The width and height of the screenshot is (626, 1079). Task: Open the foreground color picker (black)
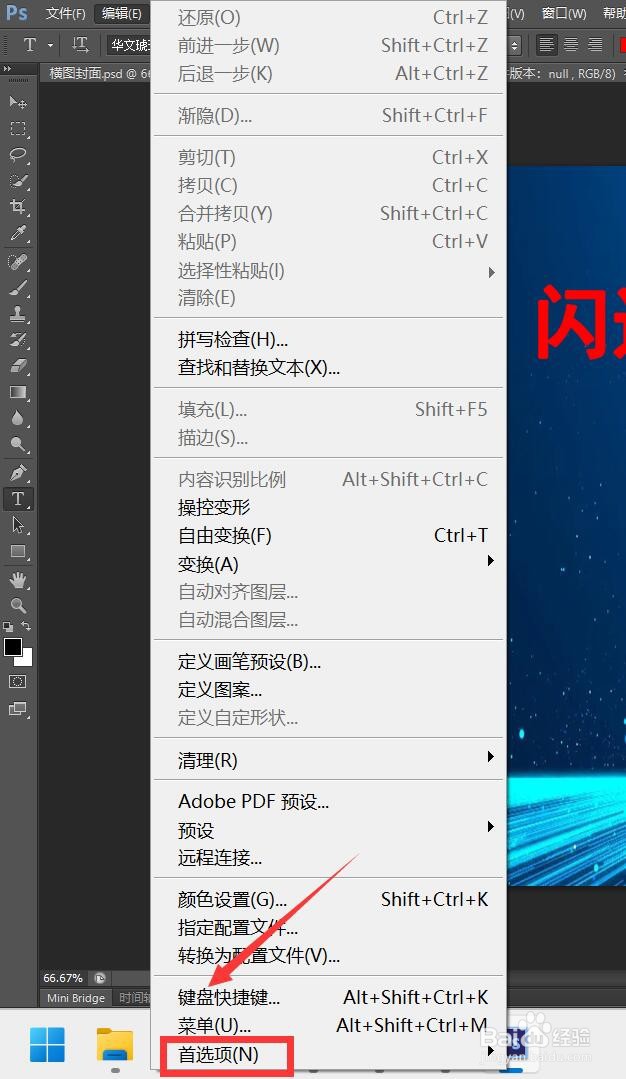[x=13, y=647]
